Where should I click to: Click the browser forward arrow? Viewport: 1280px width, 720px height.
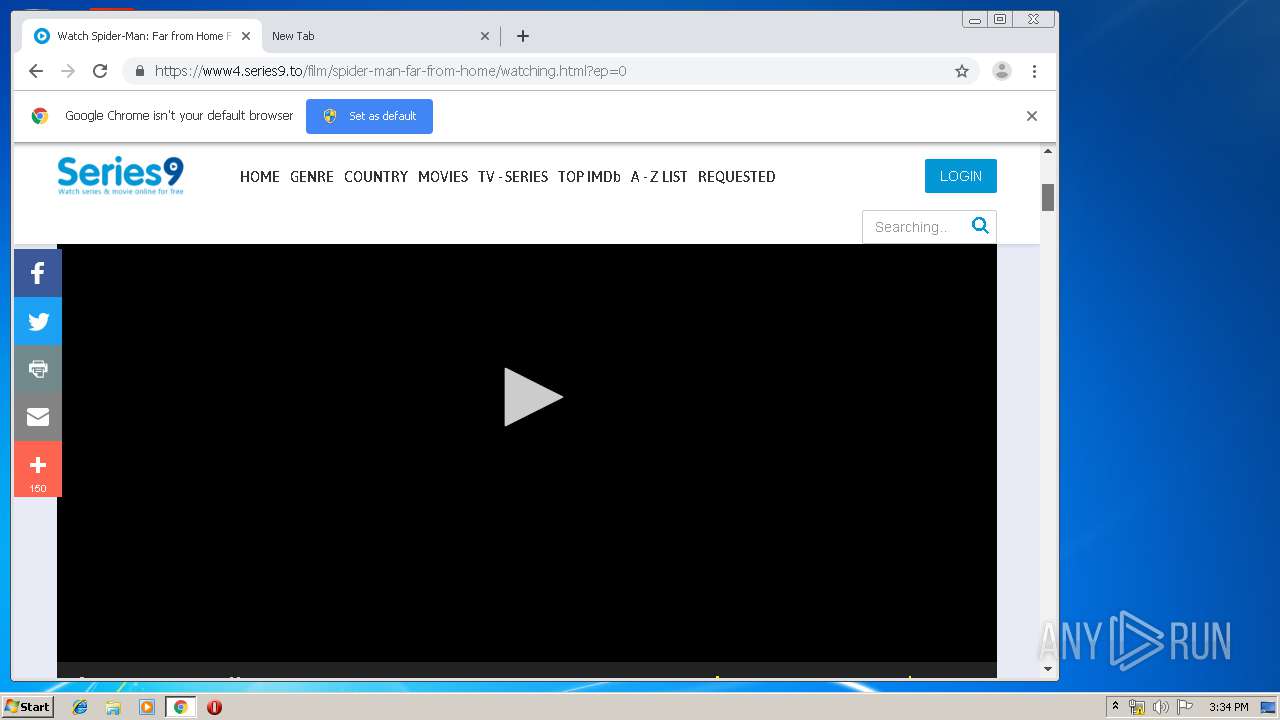point(68,71)
